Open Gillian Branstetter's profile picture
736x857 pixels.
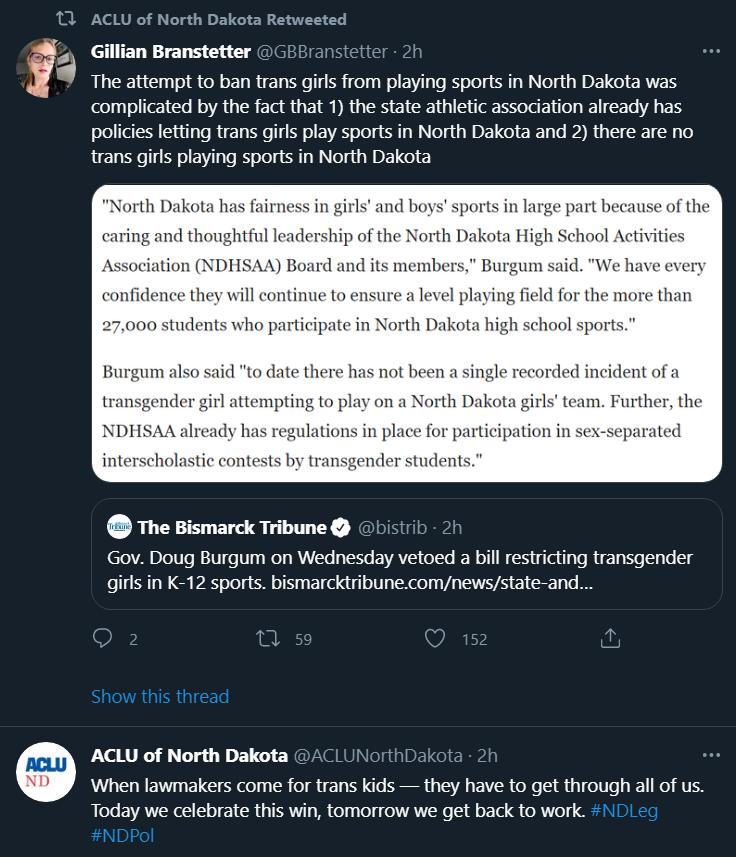click(46, 68)
